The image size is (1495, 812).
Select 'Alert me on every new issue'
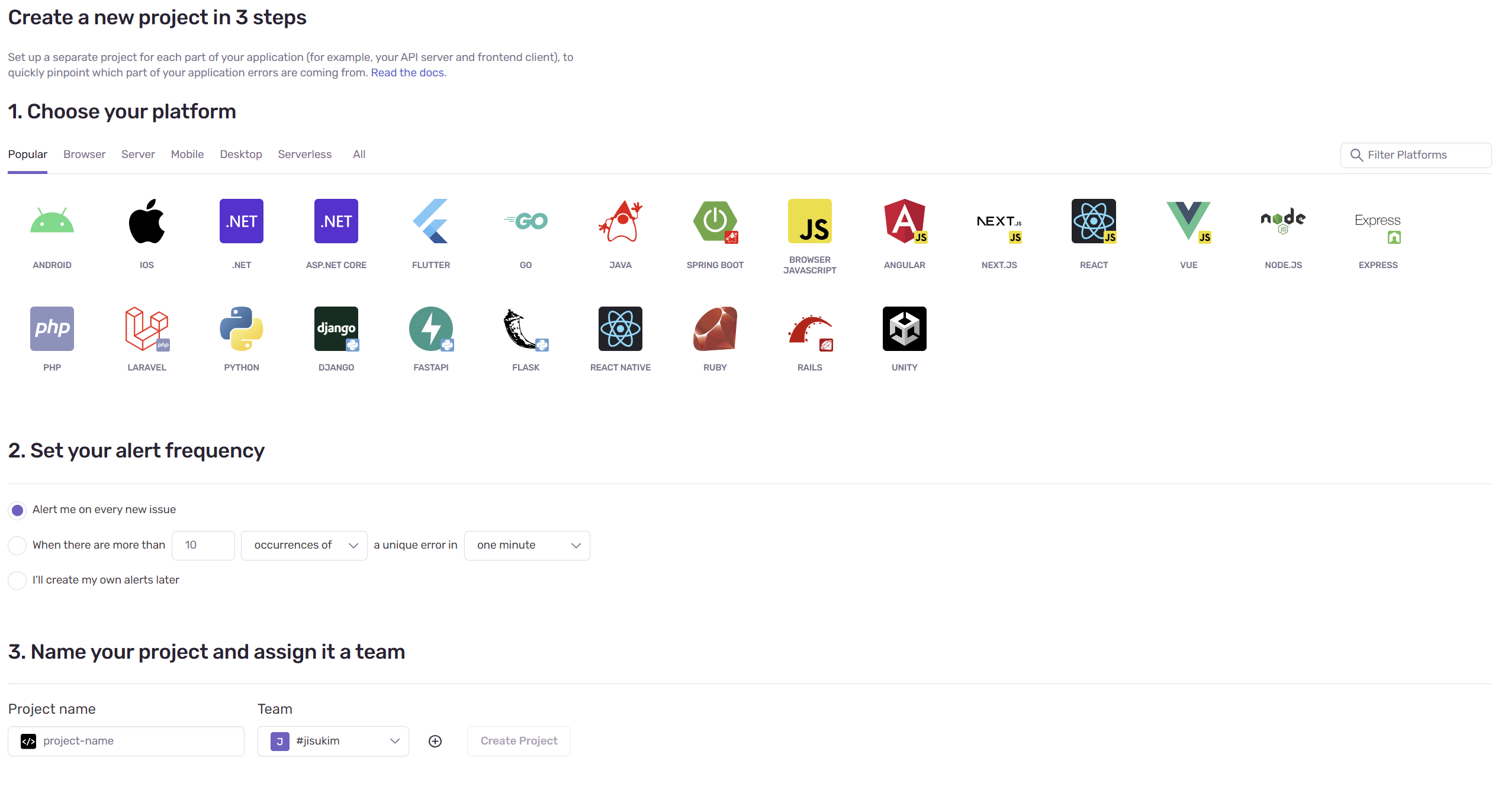pyautogui.click(x=18, y=510)
